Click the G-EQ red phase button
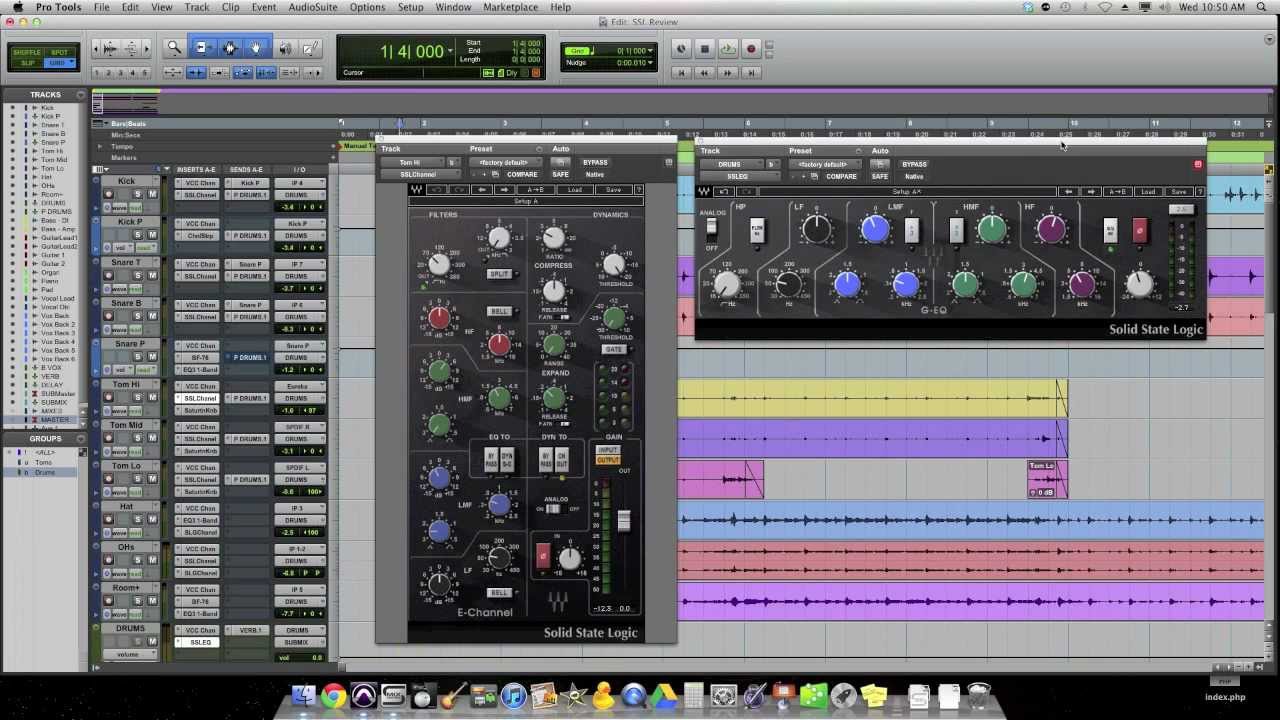Screen dimensions: 1280x720 (x=1139, y=230)
